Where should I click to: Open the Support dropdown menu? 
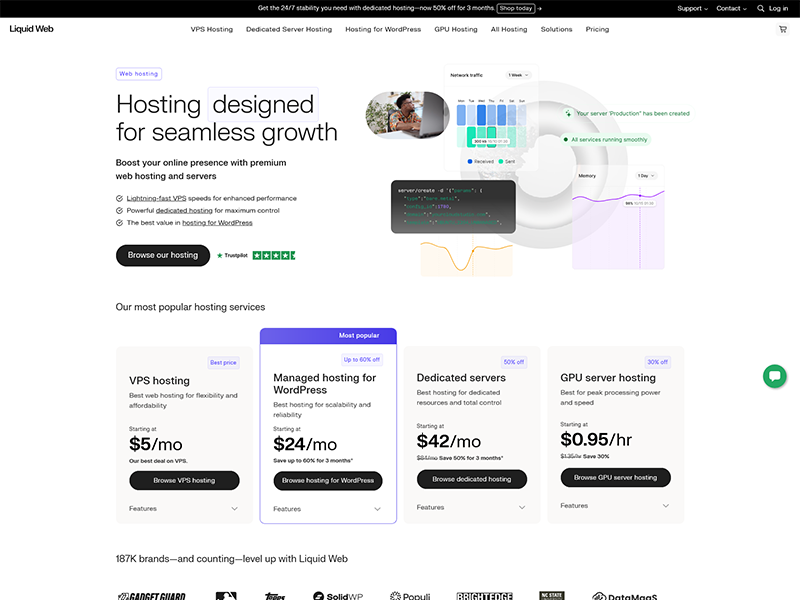click(692, 8)
